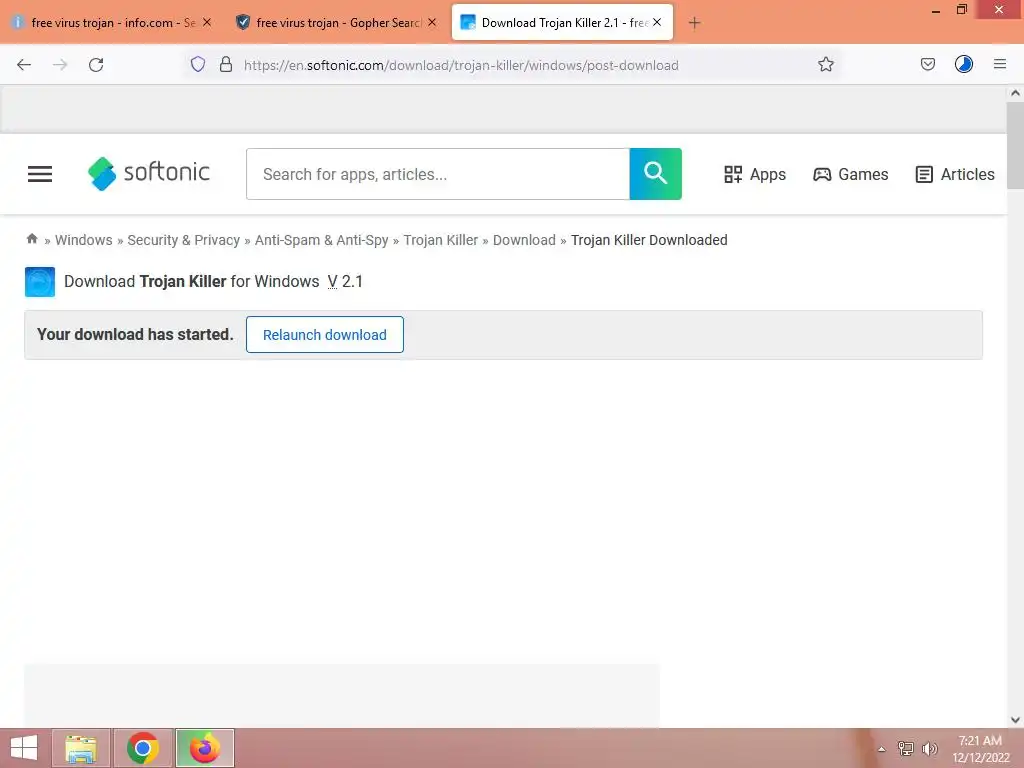Bookmark this page with the star
This screenshot has height=768, width=1024.
(825, 64)
